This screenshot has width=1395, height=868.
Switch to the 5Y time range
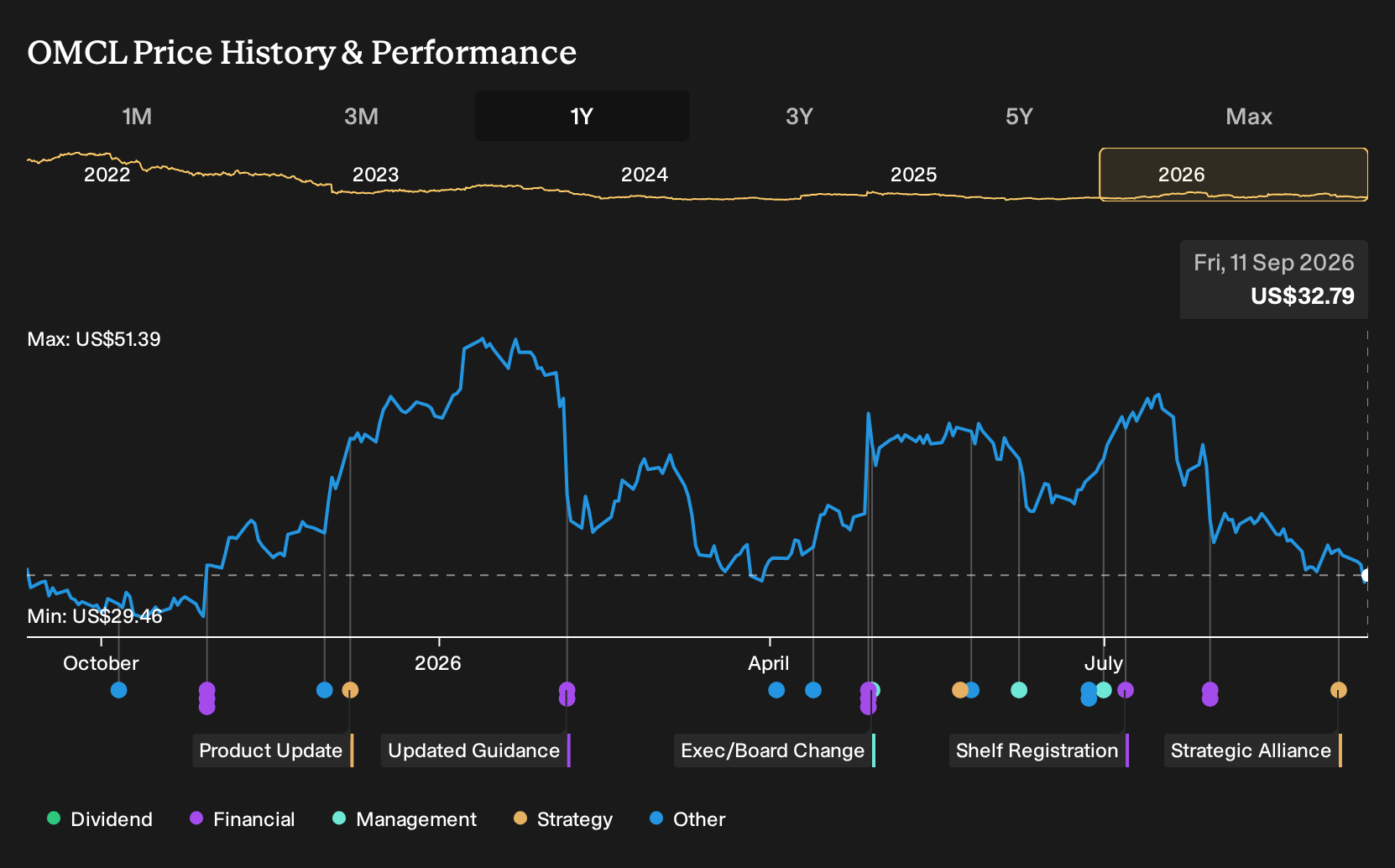coord(1019,117)
